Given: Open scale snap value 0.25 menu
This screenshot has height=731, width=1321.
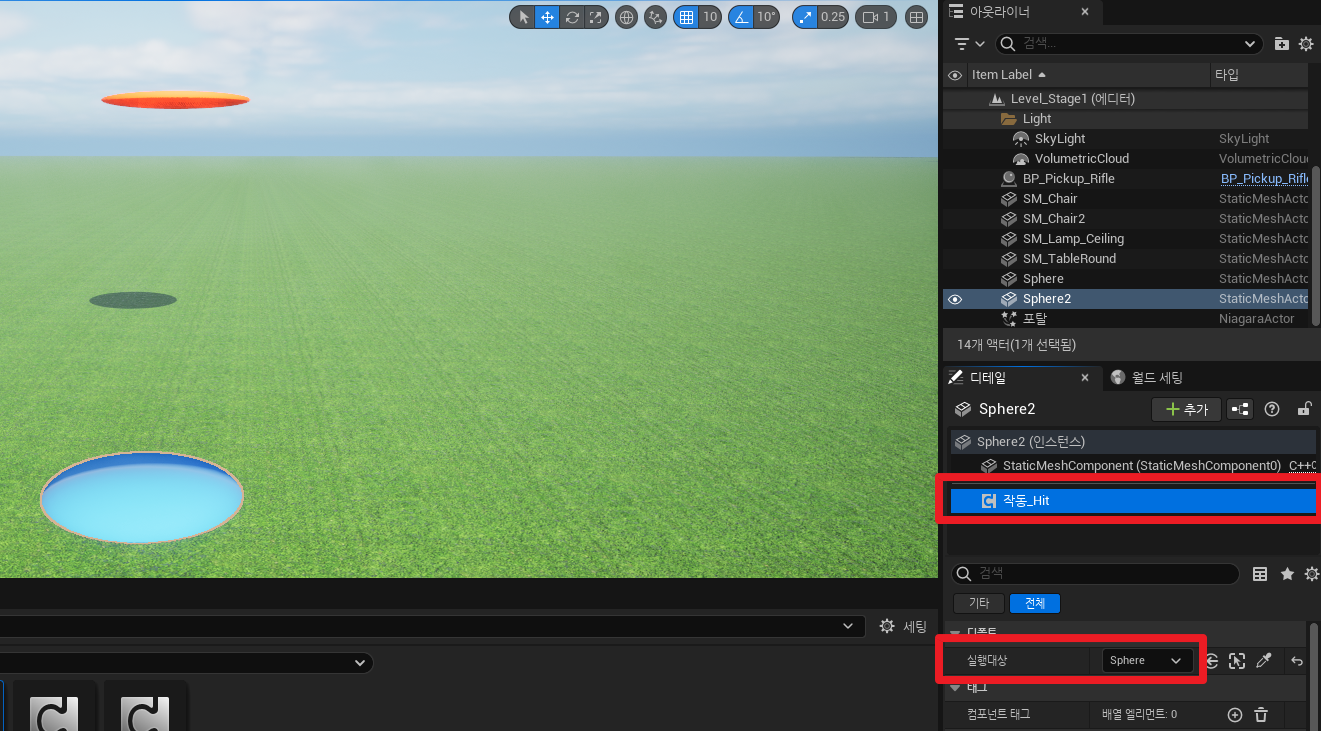Looking at the screenshot, I should pos(833,17).
